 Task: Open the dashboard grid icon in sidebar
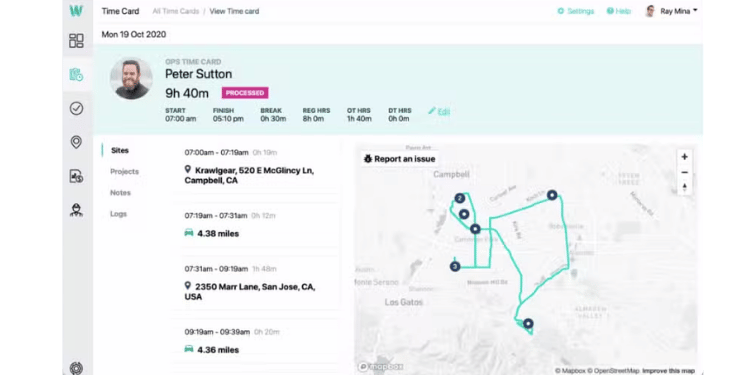tap(76, 41)
